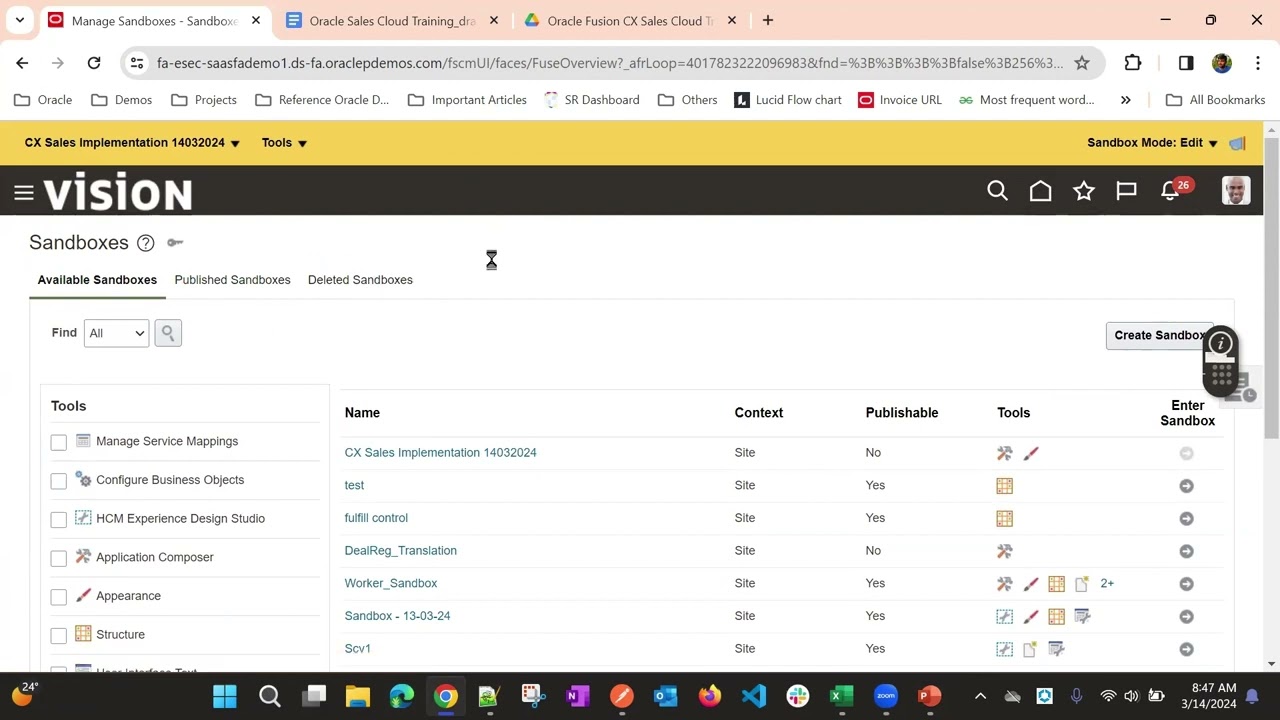Bookmark this page with star icon

point(1082,63)
